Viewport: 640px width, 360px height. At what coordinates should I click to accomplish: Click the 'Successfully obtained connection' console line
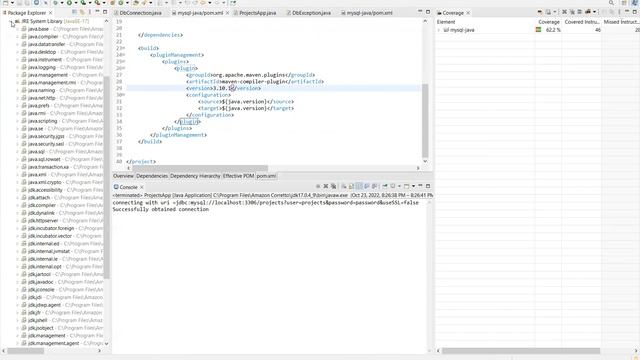pos(160,209)
